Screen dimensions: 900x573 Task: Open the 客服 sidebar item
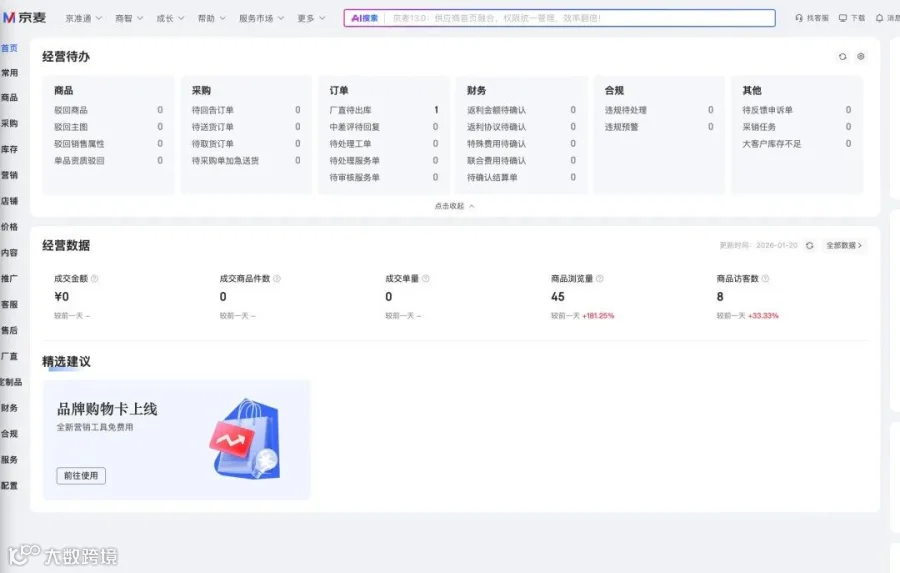coord(9,304)
